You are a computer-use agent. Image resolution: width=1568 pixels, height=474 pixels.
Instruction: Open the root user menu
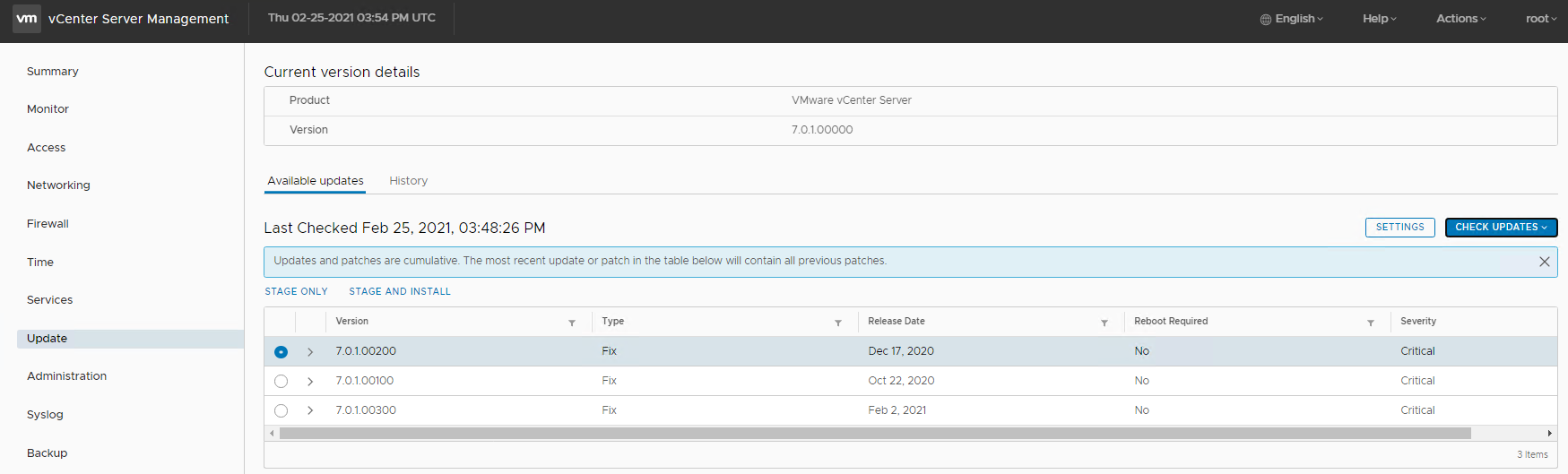(x=1541, y=19)
